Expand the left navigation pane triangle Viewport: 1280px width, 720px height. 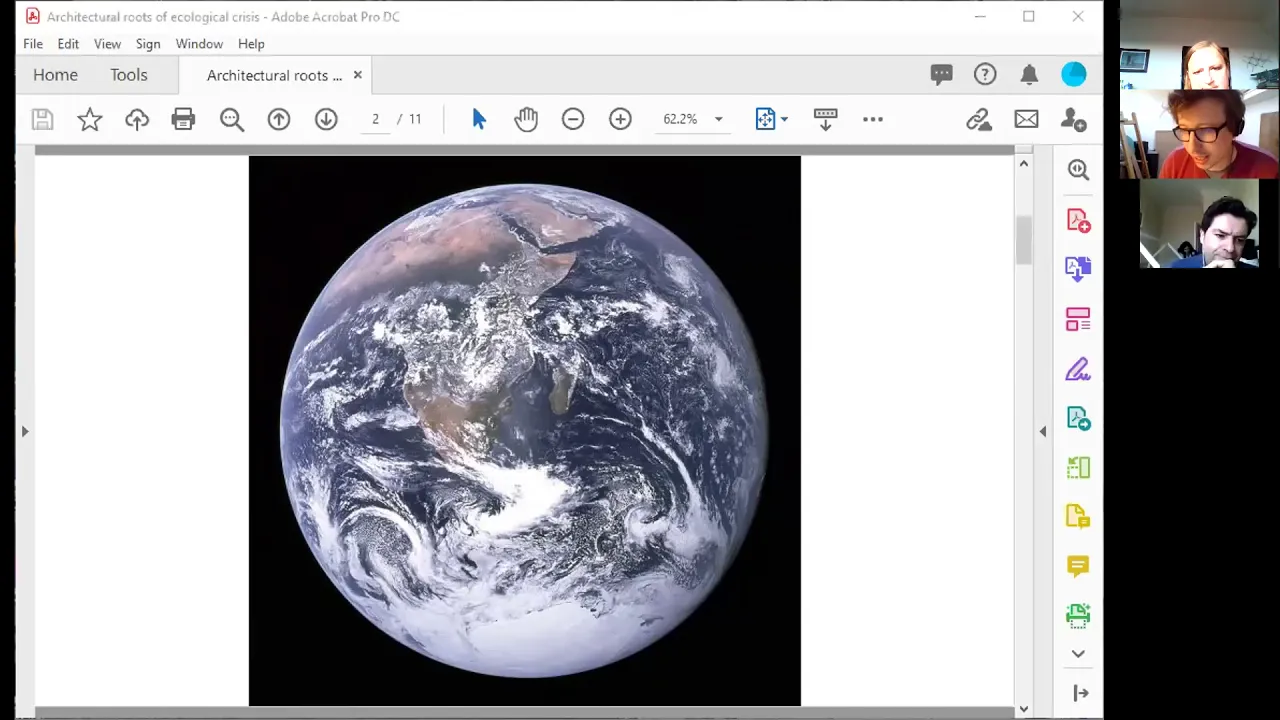click(25, 431)
